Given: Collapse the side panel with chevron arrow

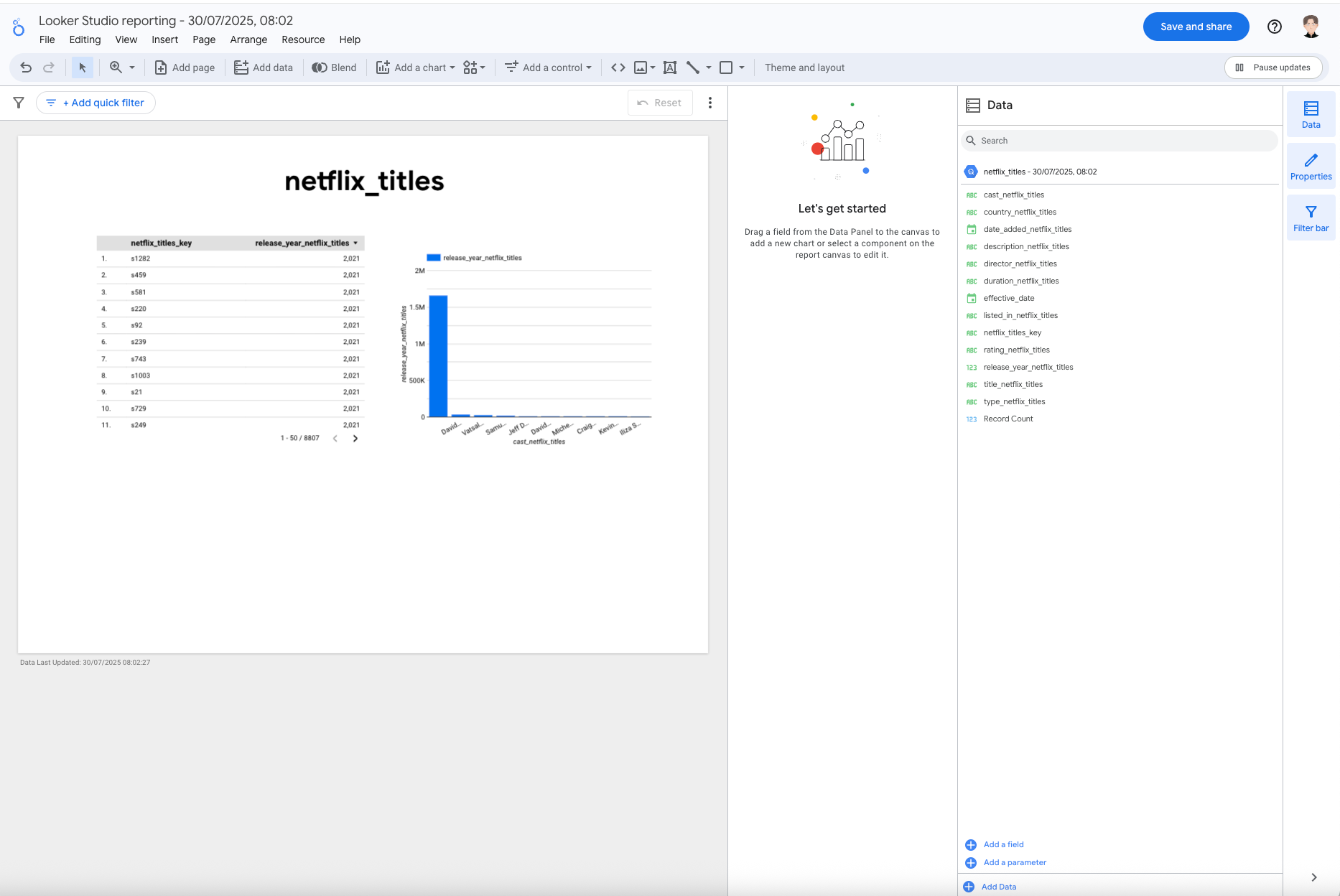Looking at the screenshot, I should tap(1313, 877).
